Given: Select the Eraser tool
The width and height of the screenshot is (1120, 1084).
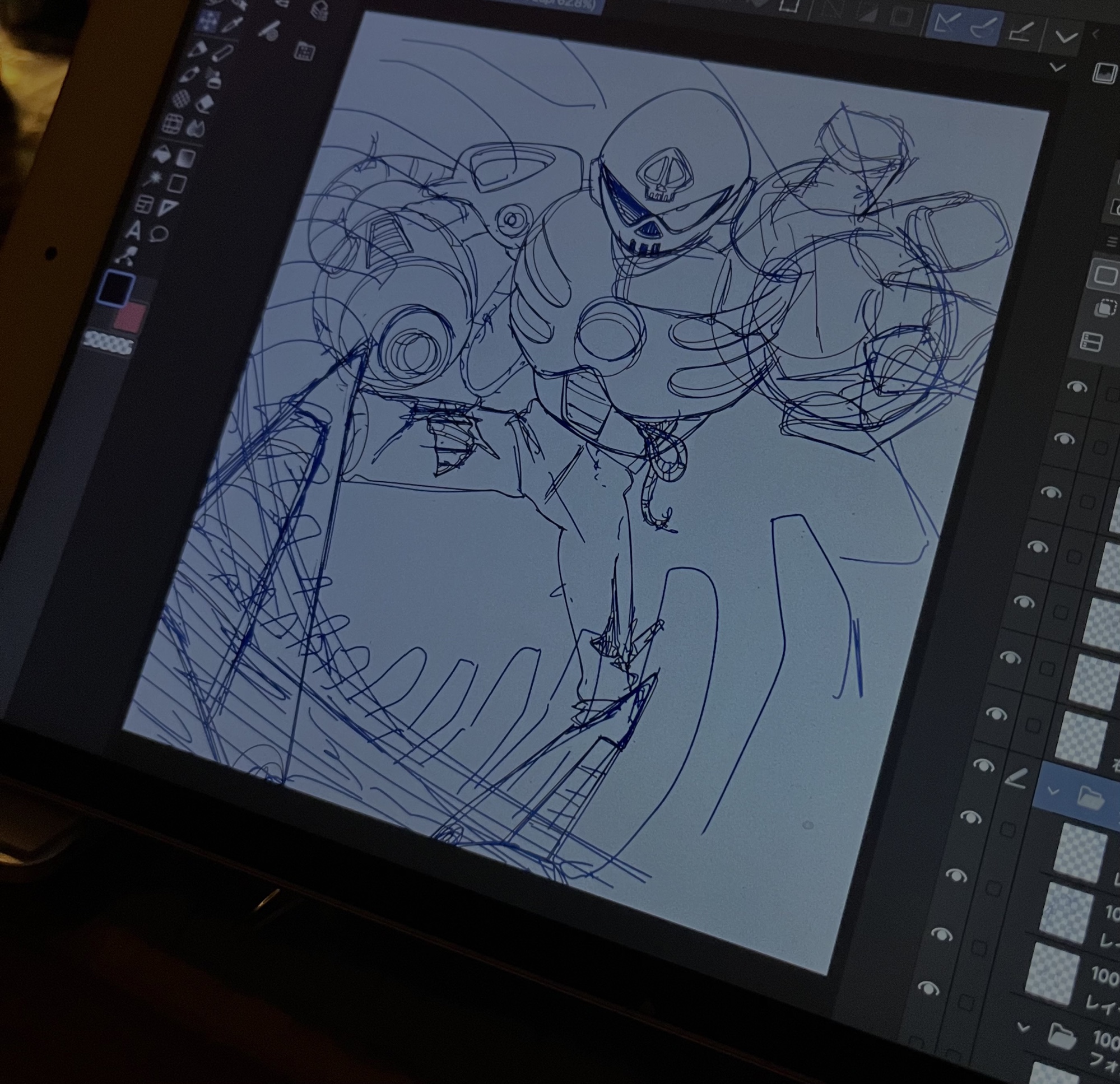Looking at the screenshot, I should pos(204,104).
